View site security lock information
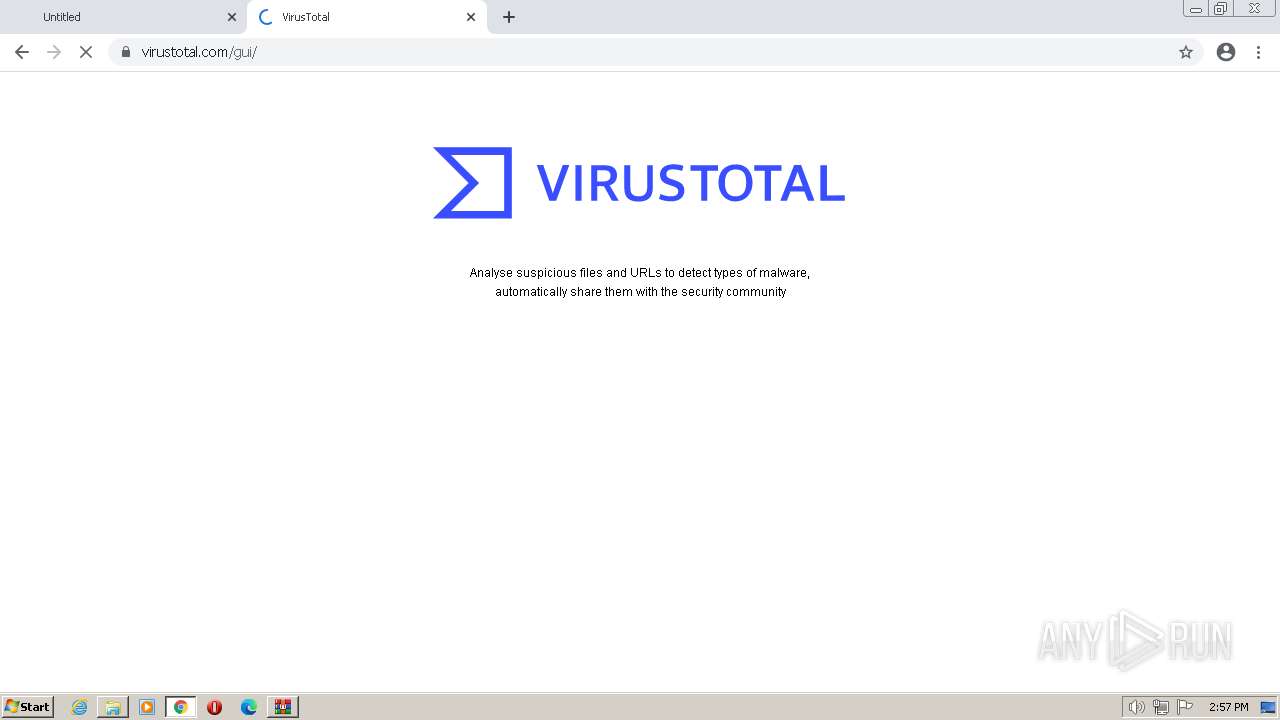 [126, 52]
